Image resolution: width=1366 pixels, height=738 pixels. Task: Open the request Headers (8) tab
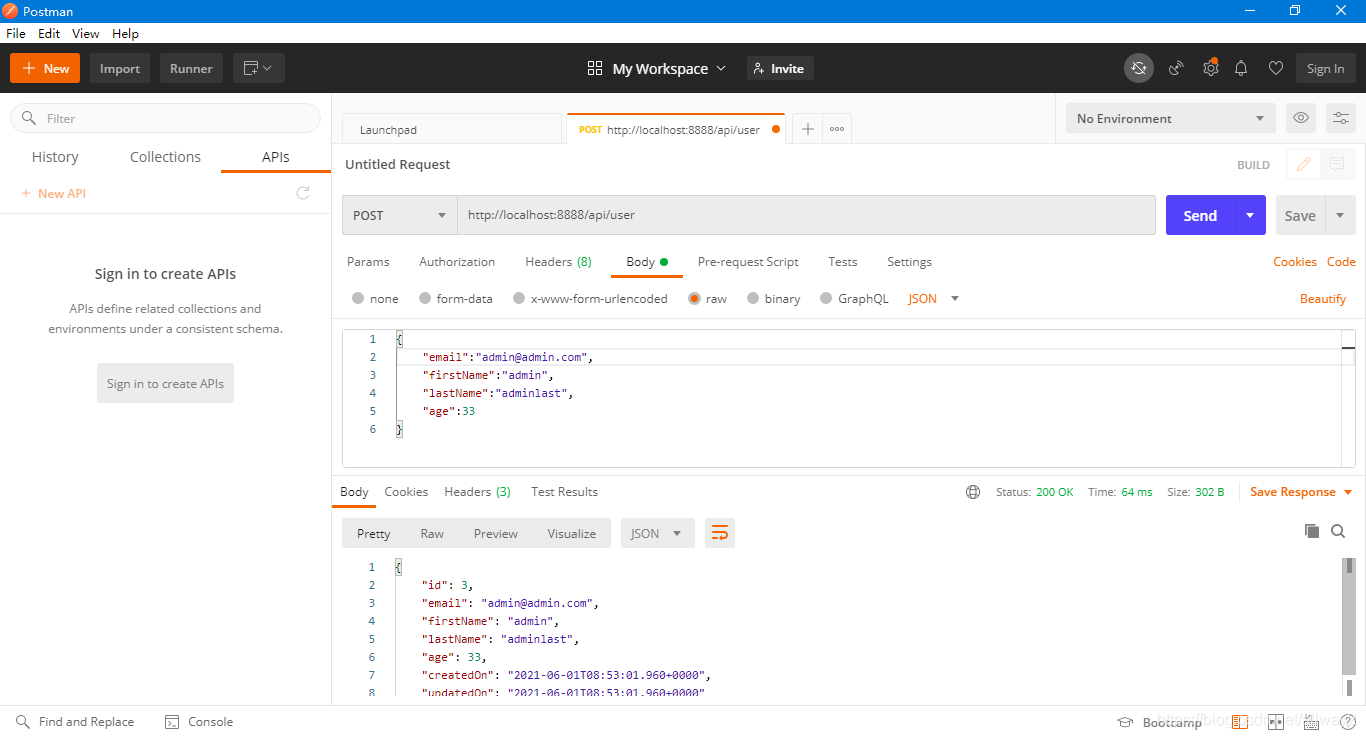[x=558, y=262]
